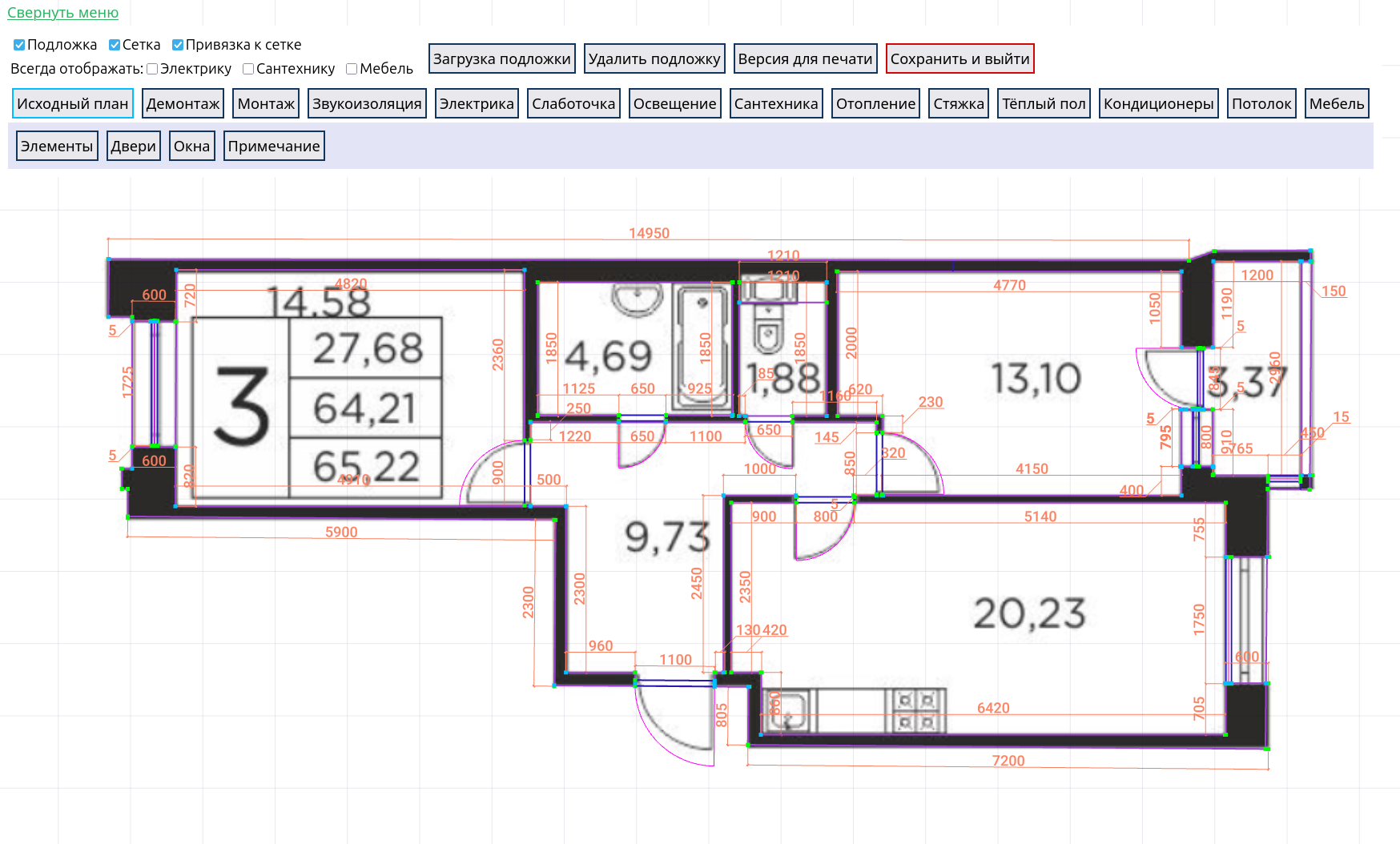1400x844 pixels.
Task: Select the 13,10 room area label
Action: pos(1036,379)
